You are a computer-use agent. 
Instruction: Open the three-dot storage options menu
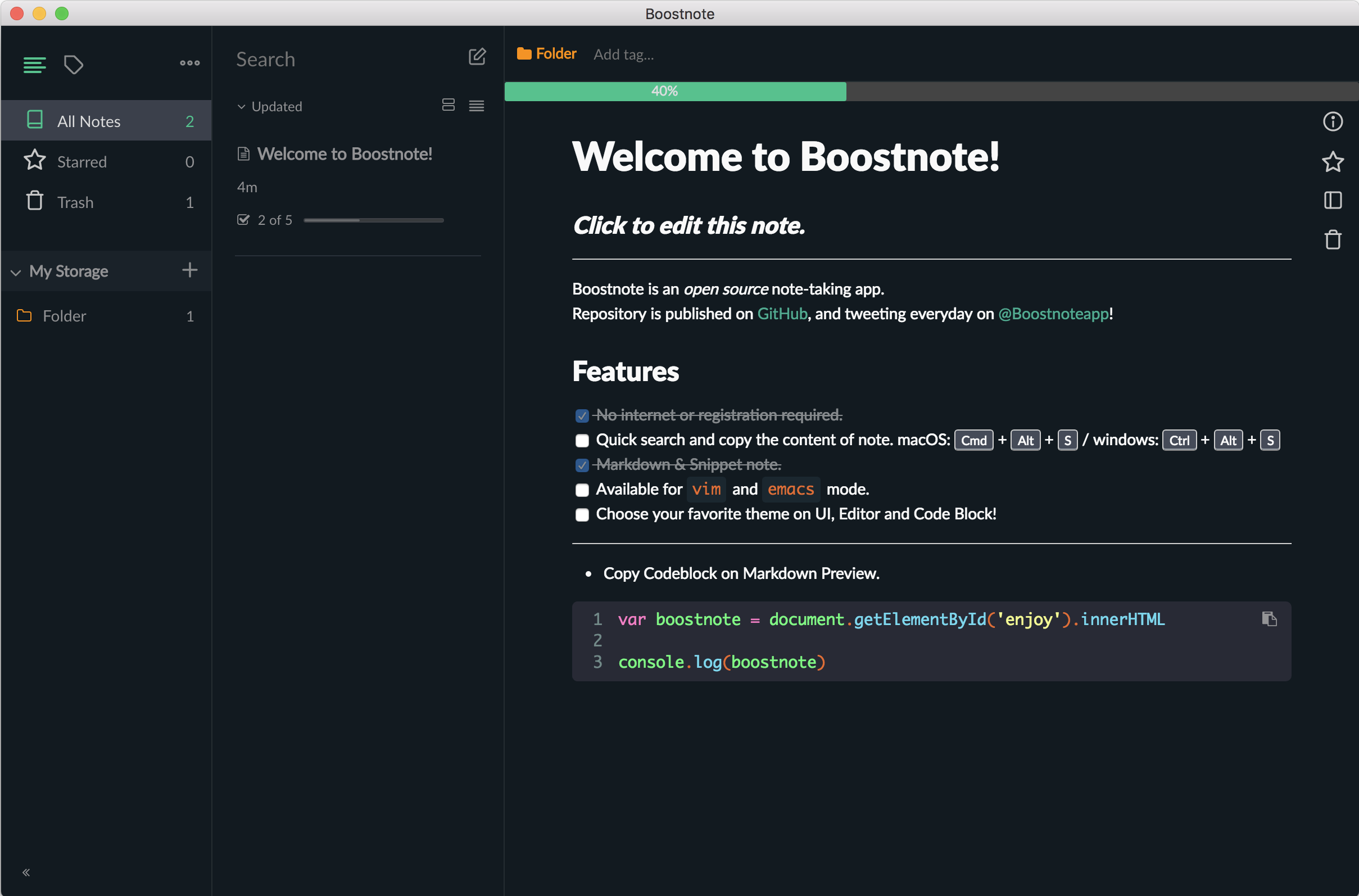point(188,62)
